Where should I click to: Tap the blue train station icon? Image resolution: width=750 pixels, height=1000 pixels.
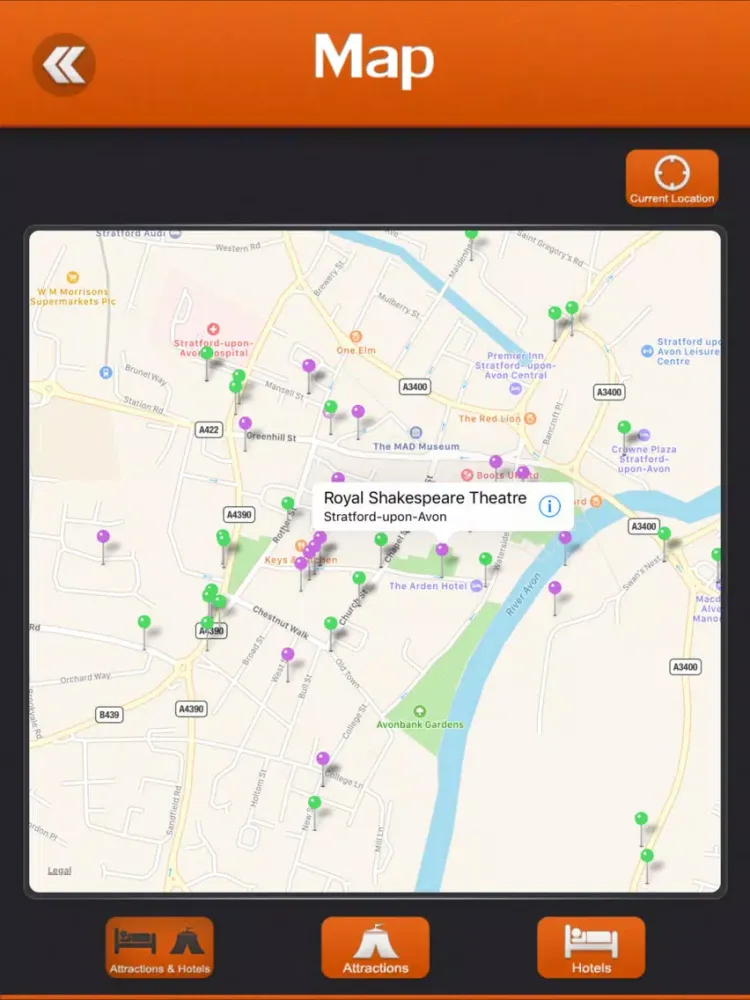coord(106,372)
